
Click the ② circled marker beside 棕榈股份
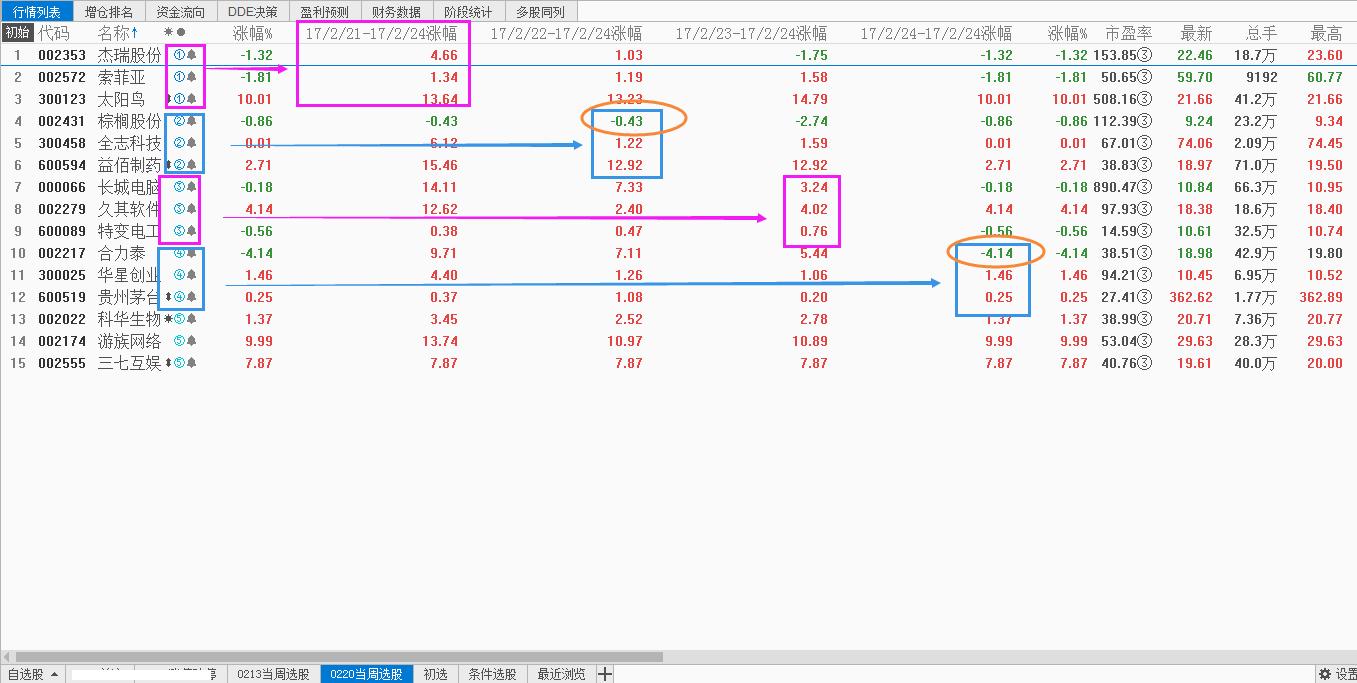(x=178, y=121)
